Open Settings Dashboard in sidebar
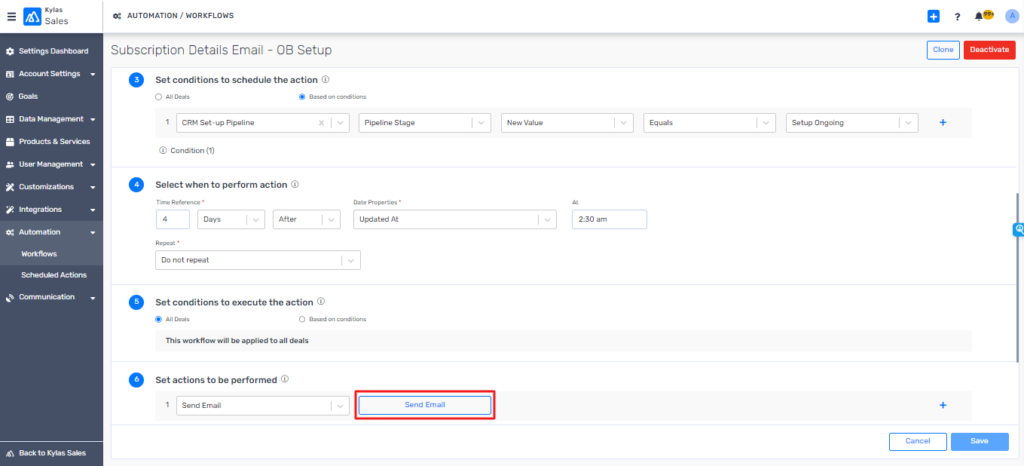The width and height of the screenshot is (1024, 466). 52,51
